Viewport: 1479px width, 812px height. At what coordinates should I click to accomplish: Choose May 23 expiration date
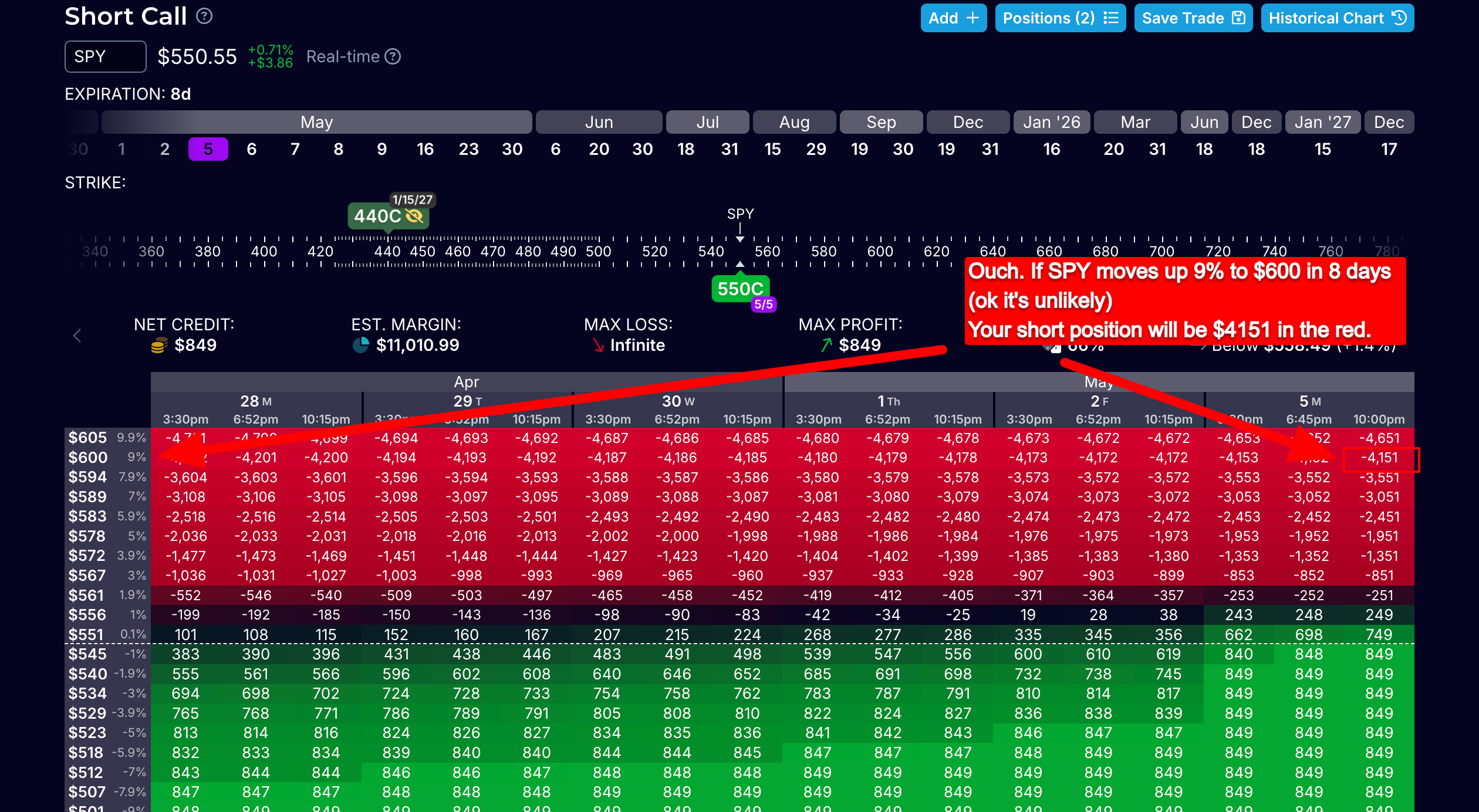click(469, 149)
